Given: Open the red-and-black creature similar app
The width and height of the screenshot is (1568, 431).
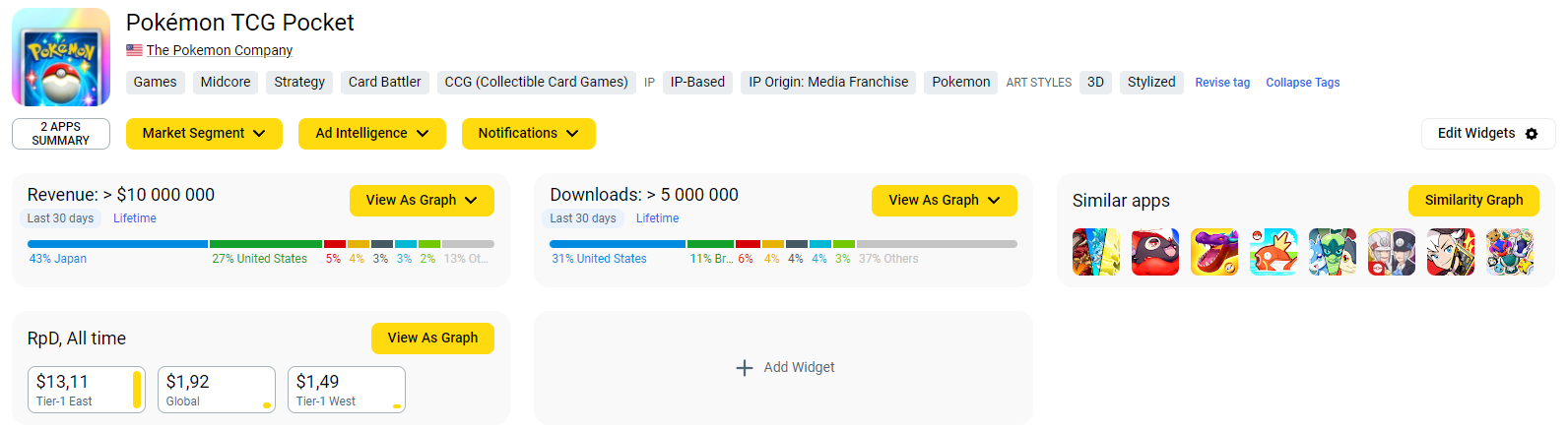Looking at the screenshot, I should (x=1155, y=252).
